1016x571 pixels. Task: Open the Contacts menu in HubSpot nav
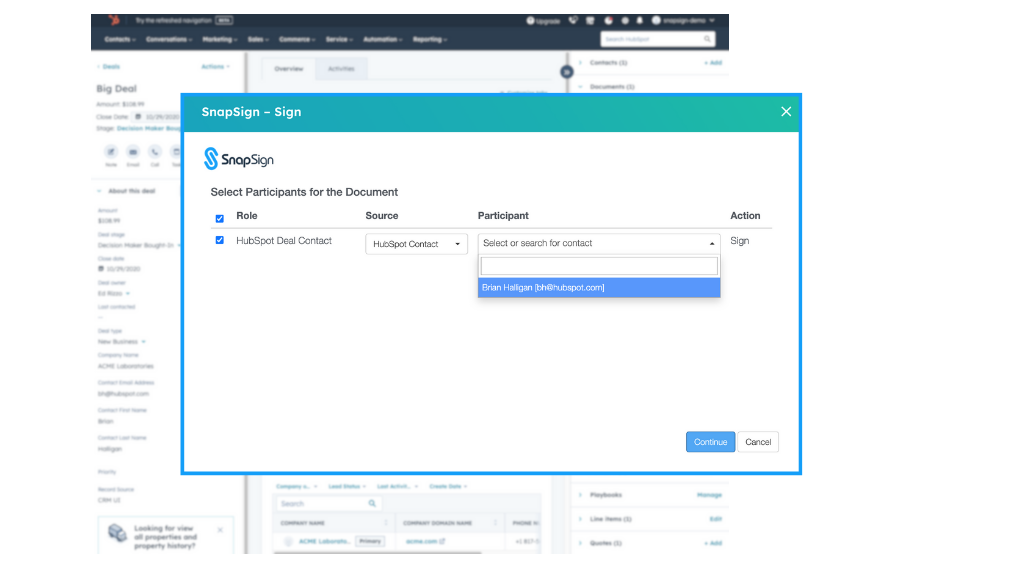120,40
